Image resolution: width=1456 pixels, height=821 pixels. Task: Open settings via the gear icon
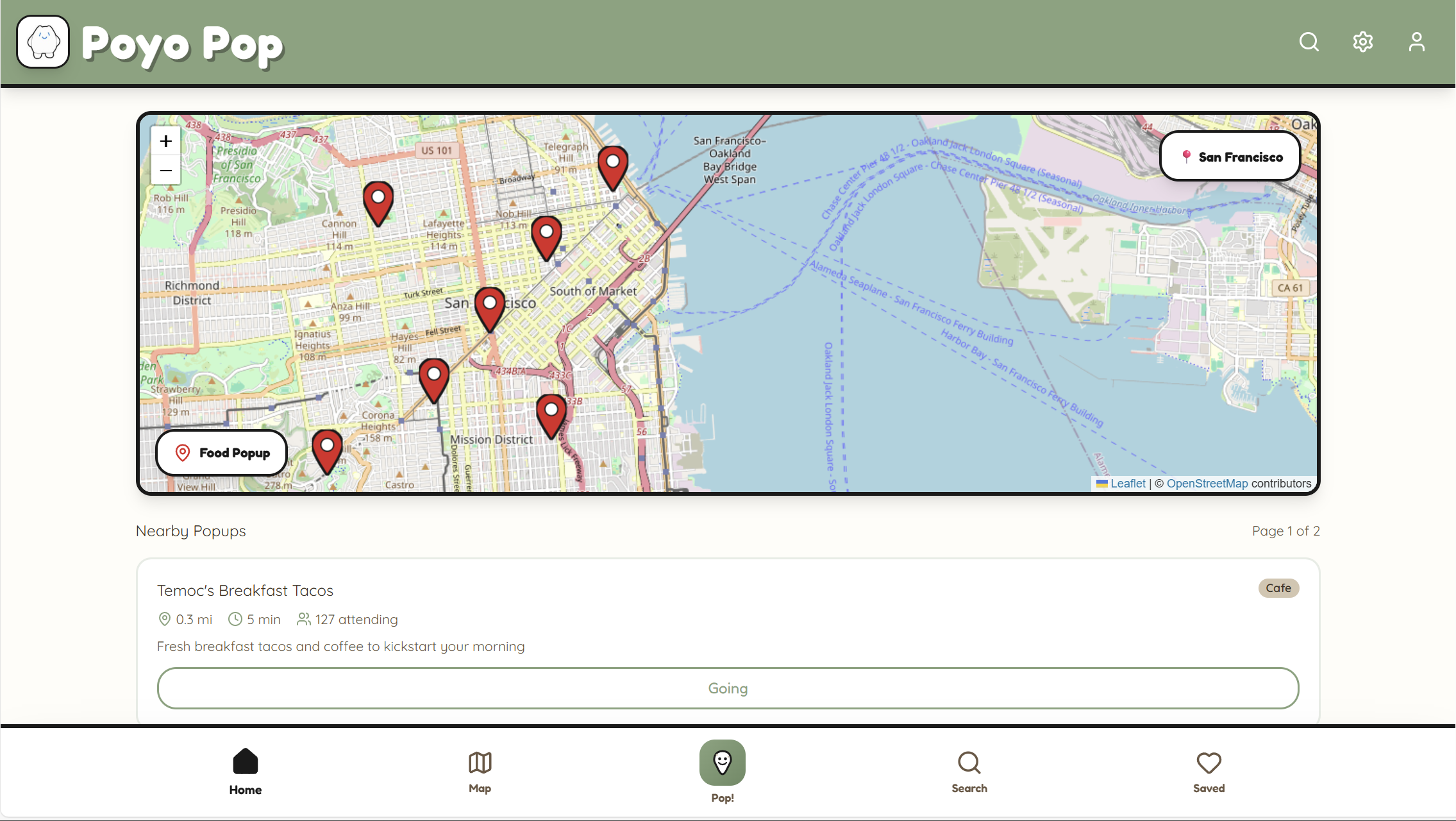tap(1362, 42)
